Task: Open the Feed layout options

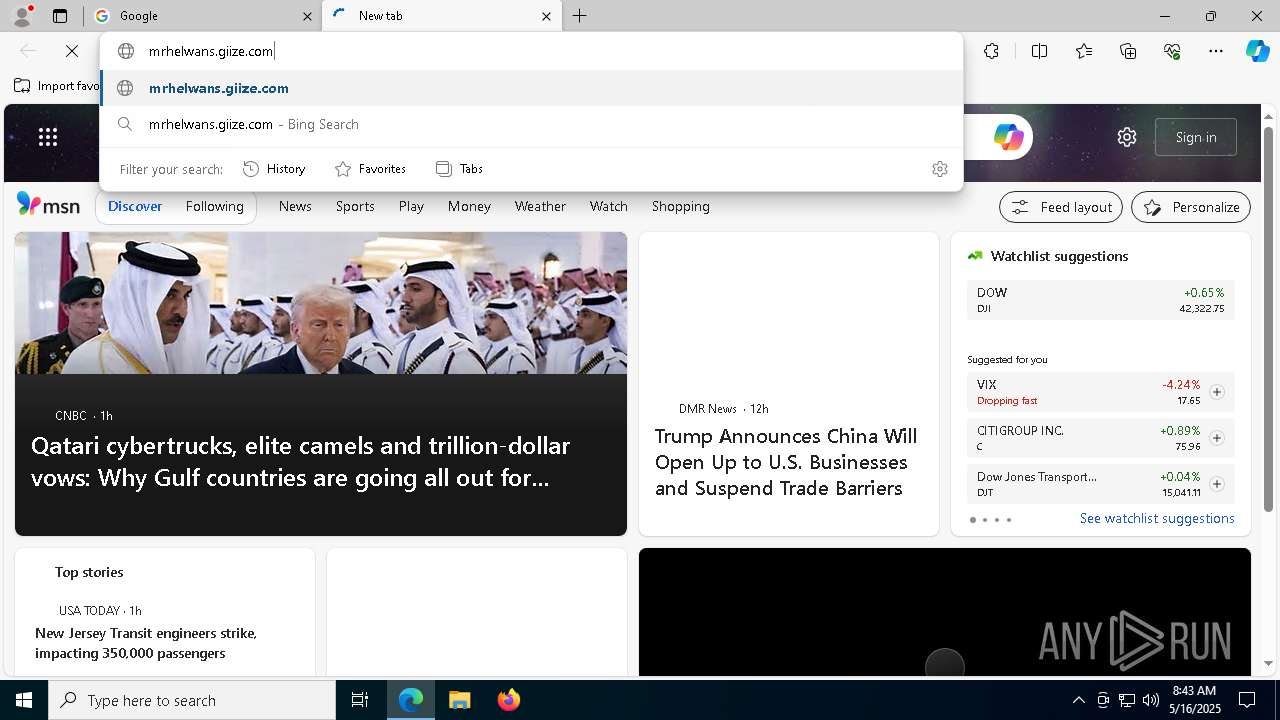Action: click(x=1061, y=207)
